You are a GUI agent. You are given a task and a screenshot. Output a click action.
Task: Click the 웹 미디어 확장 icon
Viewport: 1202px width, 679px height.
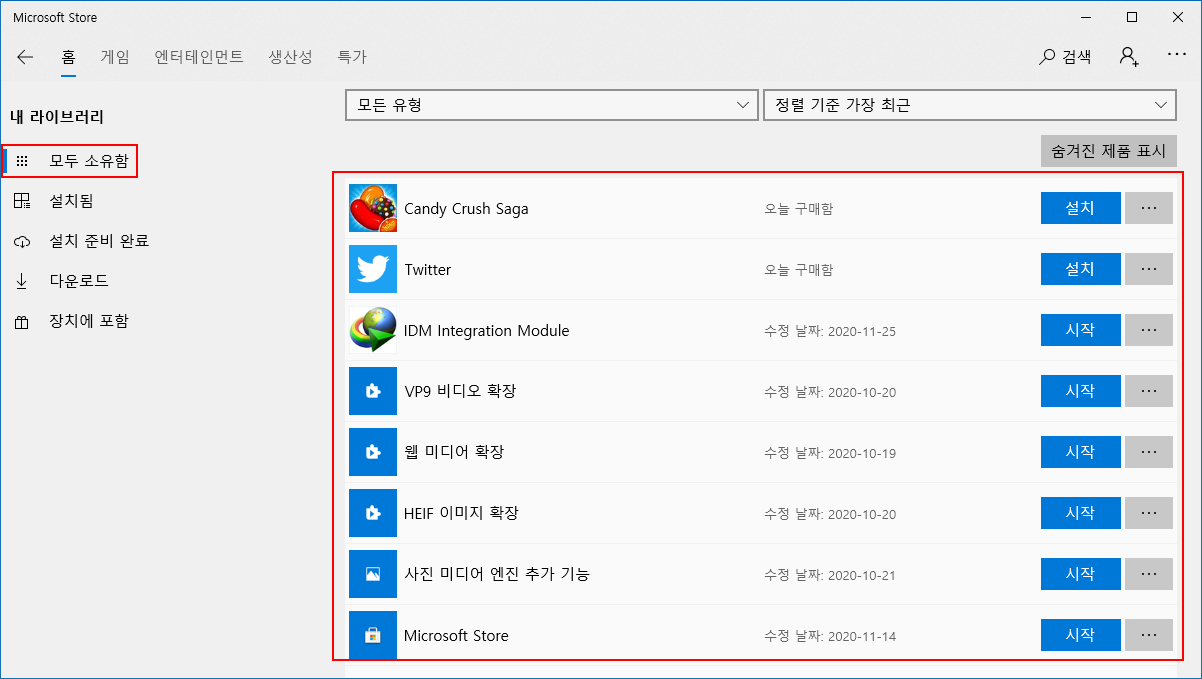click(373, 452)
